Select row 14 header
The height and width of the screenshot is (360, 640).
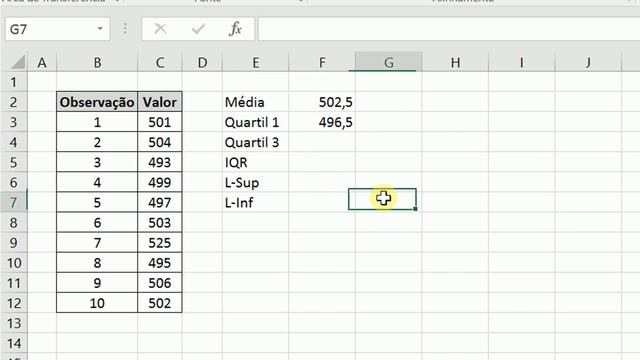click(x=13, y=343)
